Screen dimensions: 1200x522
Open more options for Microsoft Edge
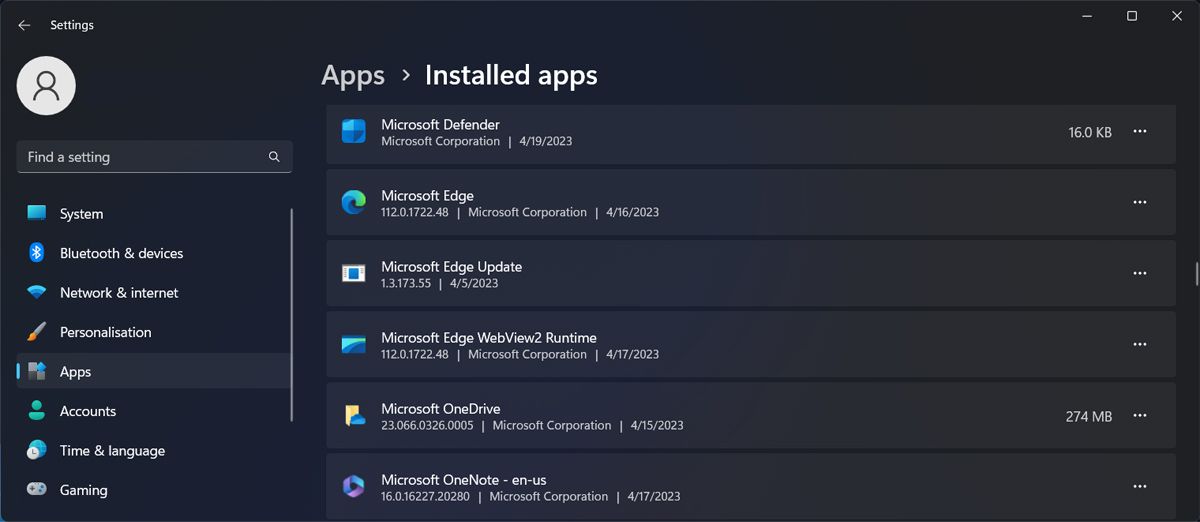pos(1139,203)
